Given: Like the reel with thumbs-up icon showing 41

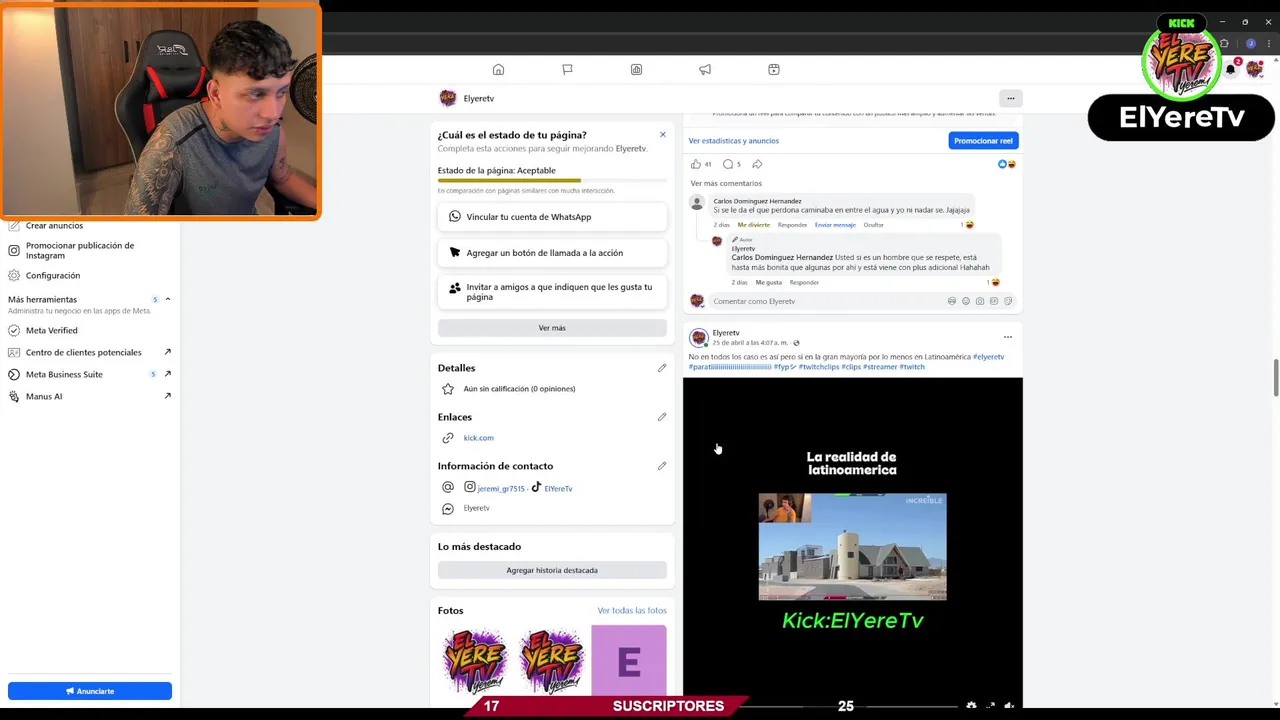Looking at the screenshot, I should (696, 164).
